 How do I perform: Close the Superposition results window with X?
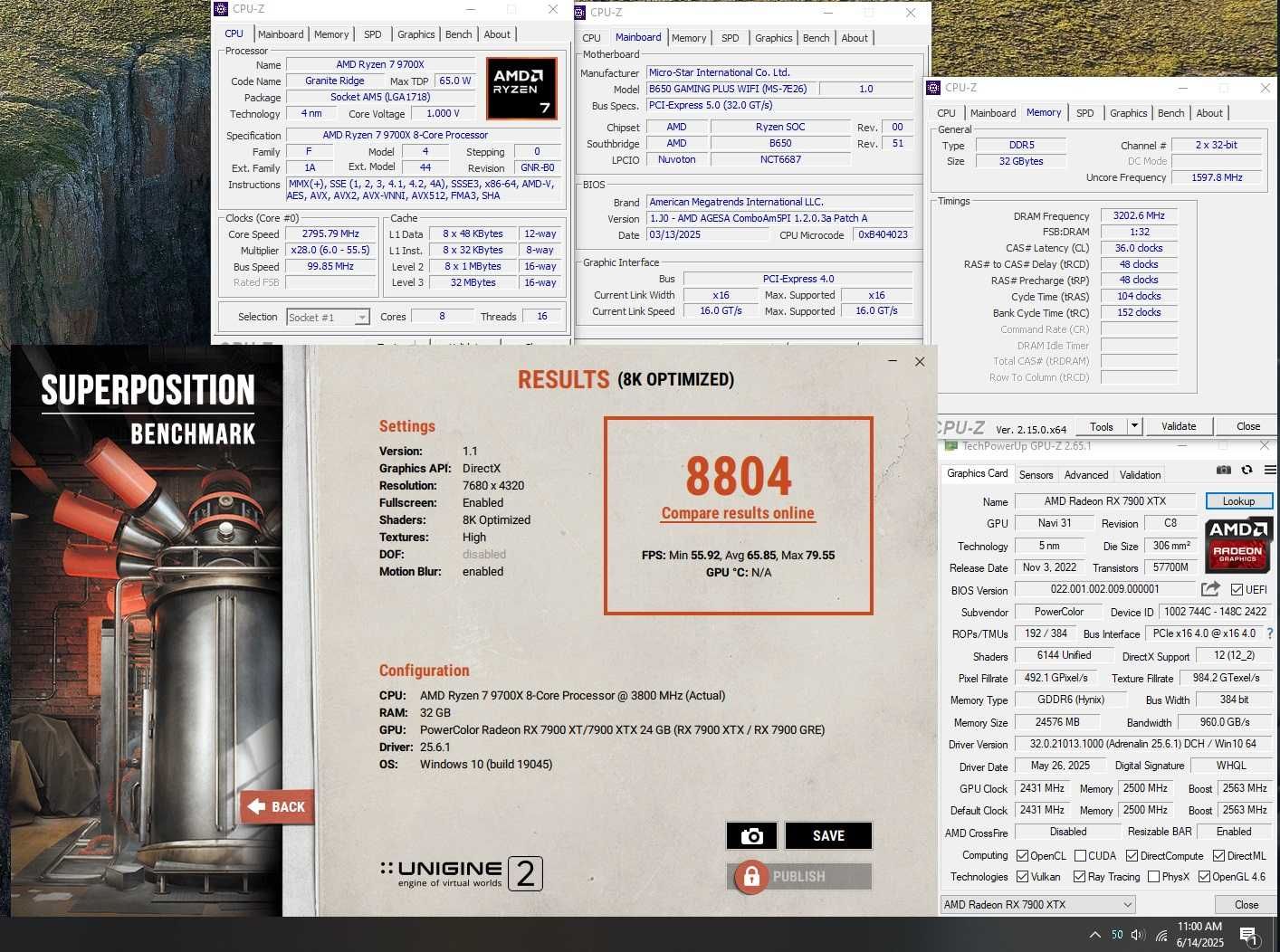920,361
